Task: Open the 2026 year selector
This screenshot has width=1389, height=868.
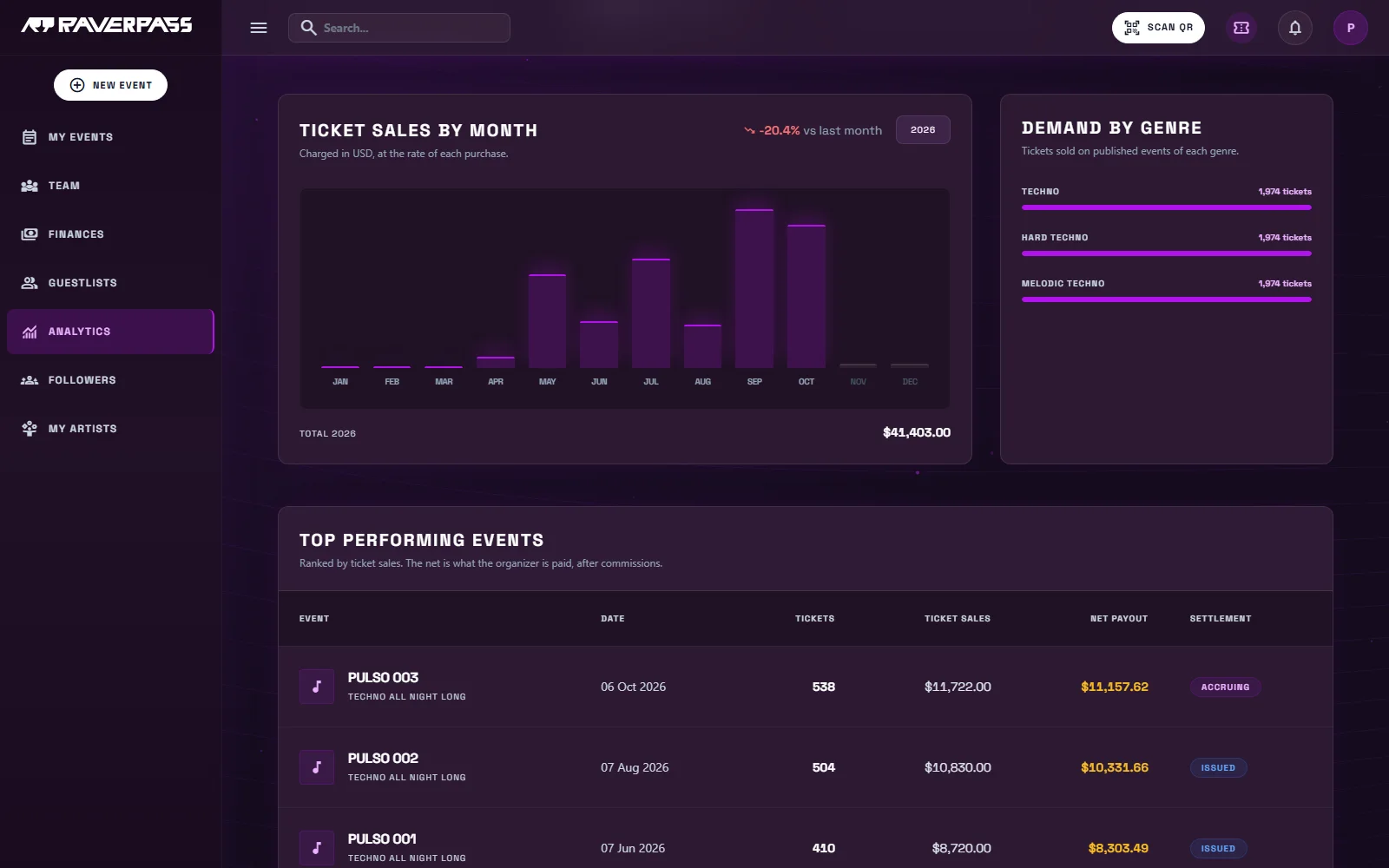Action: click(x=923, y=130)
